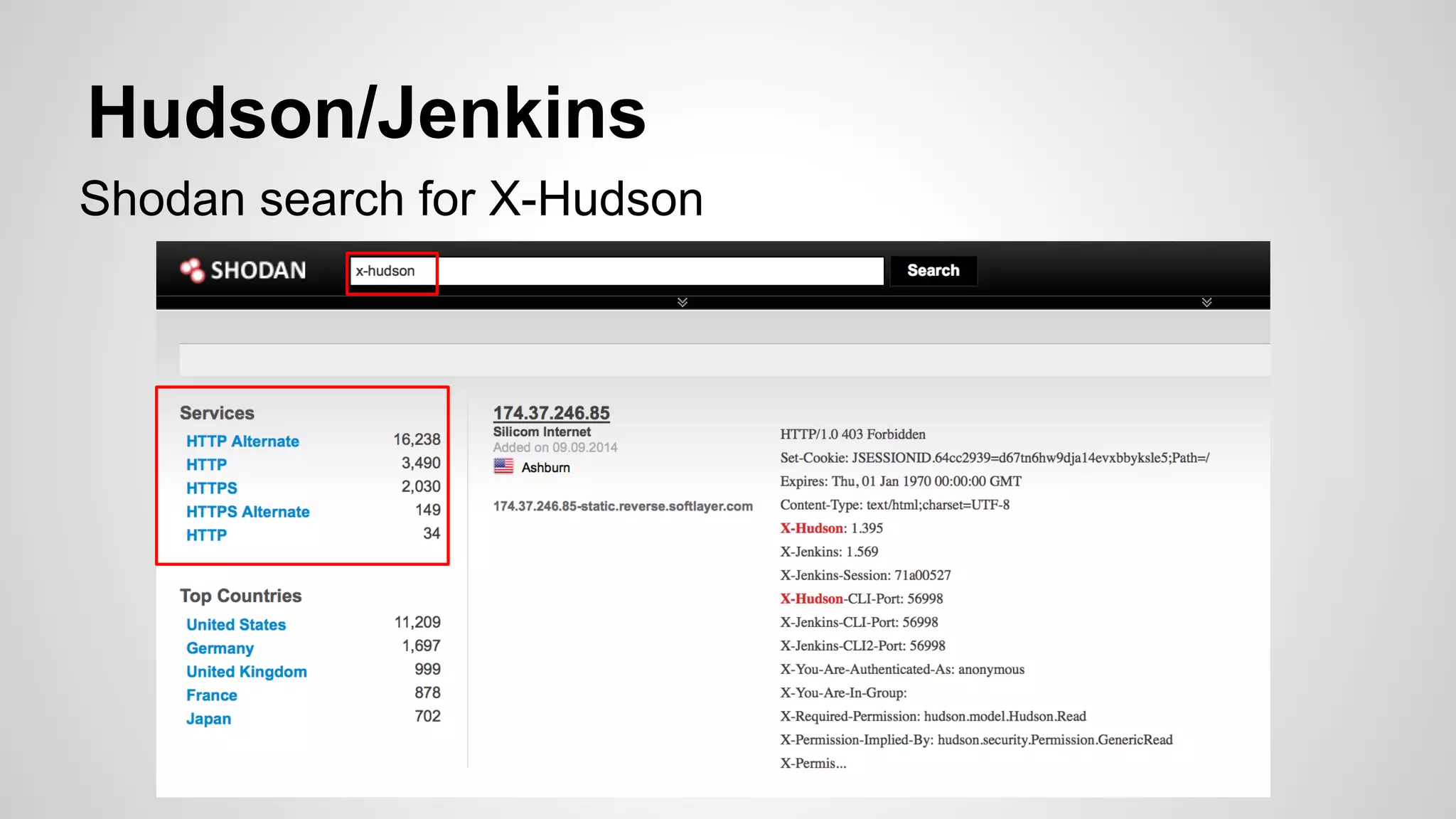Click the Ashburn city label
The height and width of the screenshot is (819, 1456).
[546, 467]
